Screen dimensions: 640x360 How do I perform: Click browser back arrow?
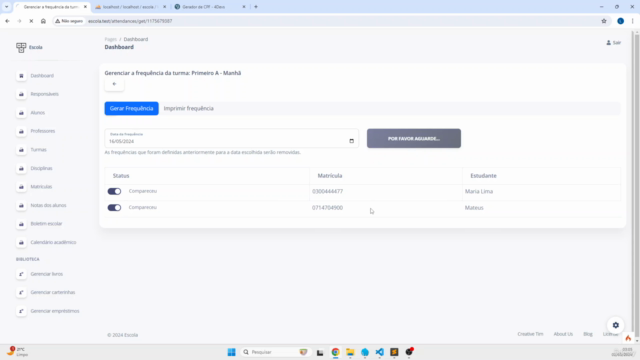7,21
